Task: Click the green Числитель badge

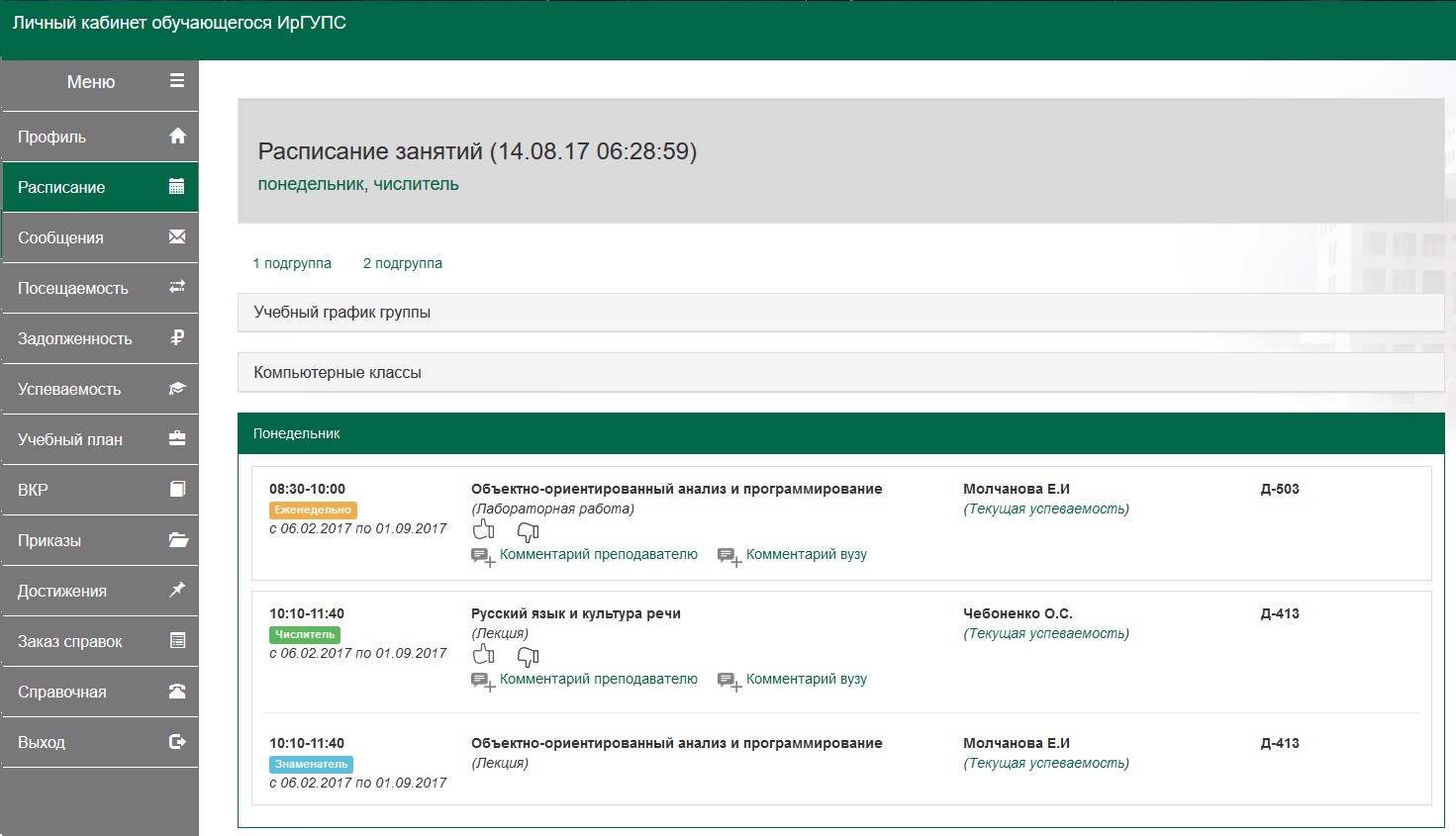Action: (x=305, y=635)
